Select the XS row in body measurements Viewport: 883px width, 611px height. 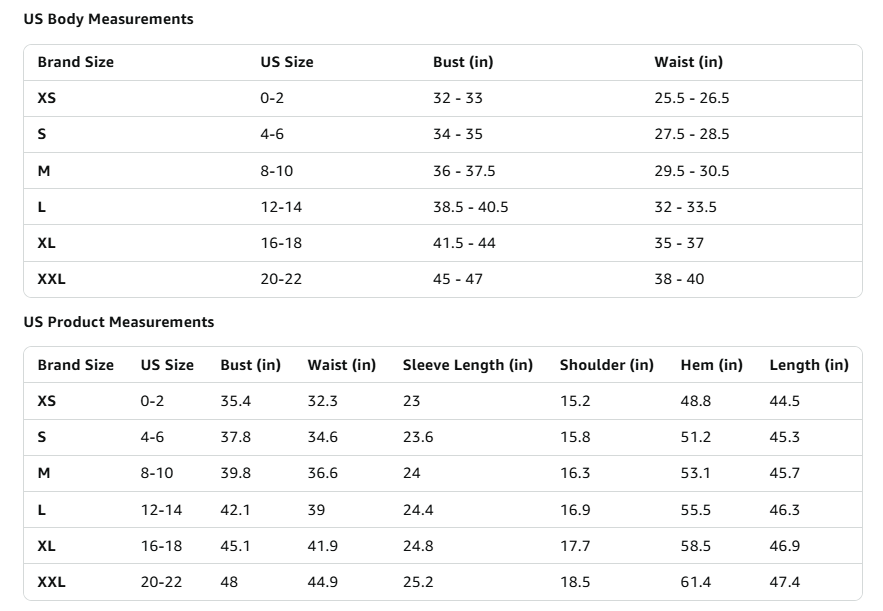point(443,98)
